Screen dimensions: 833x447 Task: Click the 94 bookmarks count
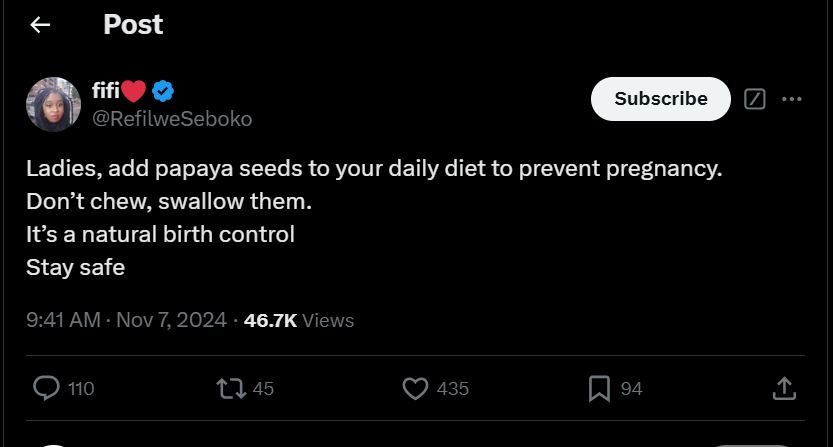(631, 389)
